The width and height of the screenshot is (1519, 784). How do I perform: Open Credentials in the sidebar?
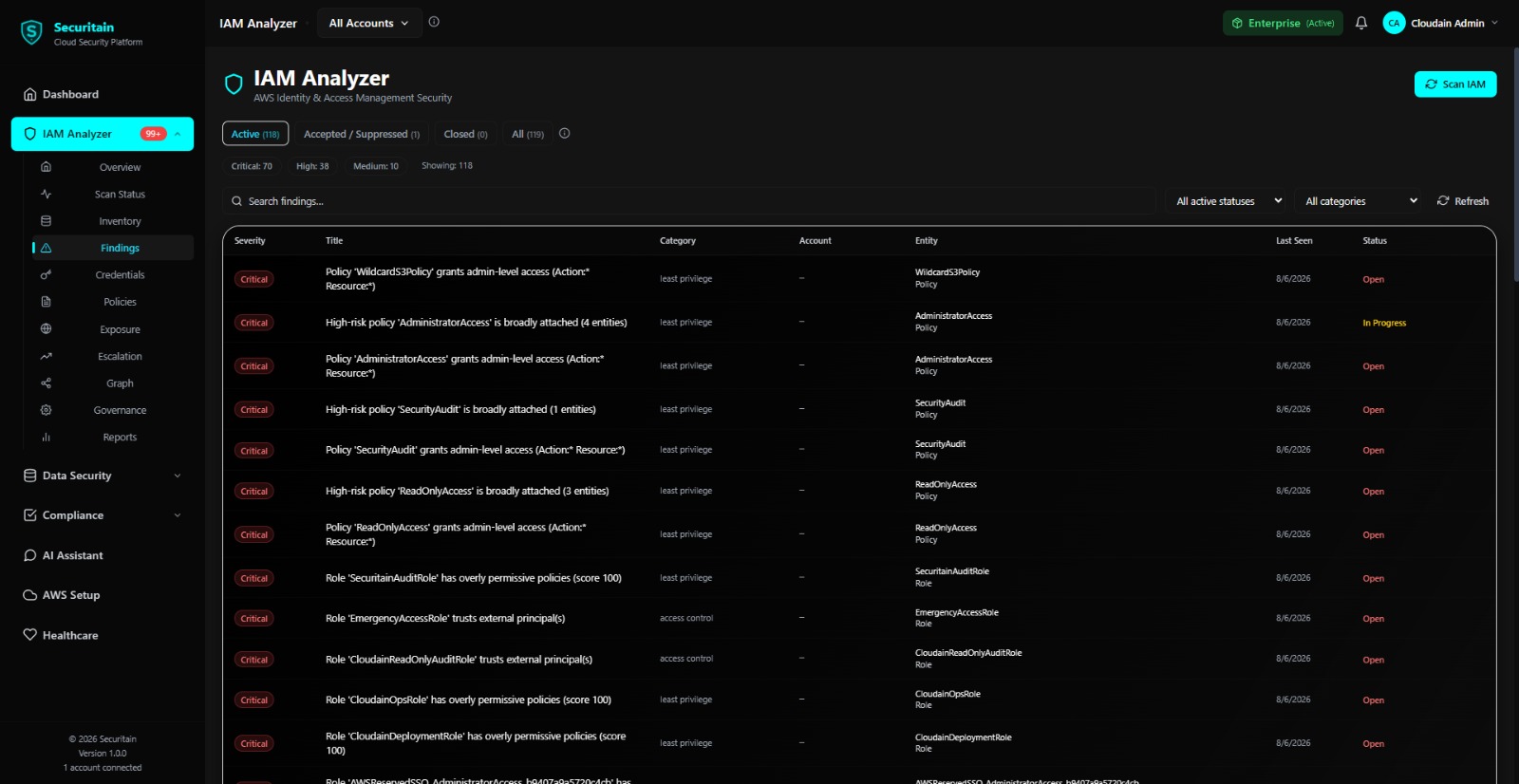[113, 275]
